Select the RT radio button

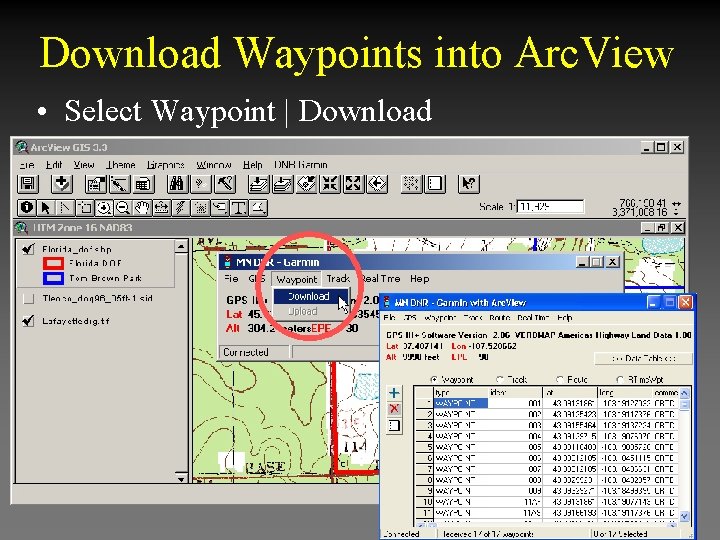(x=620, y=380)
